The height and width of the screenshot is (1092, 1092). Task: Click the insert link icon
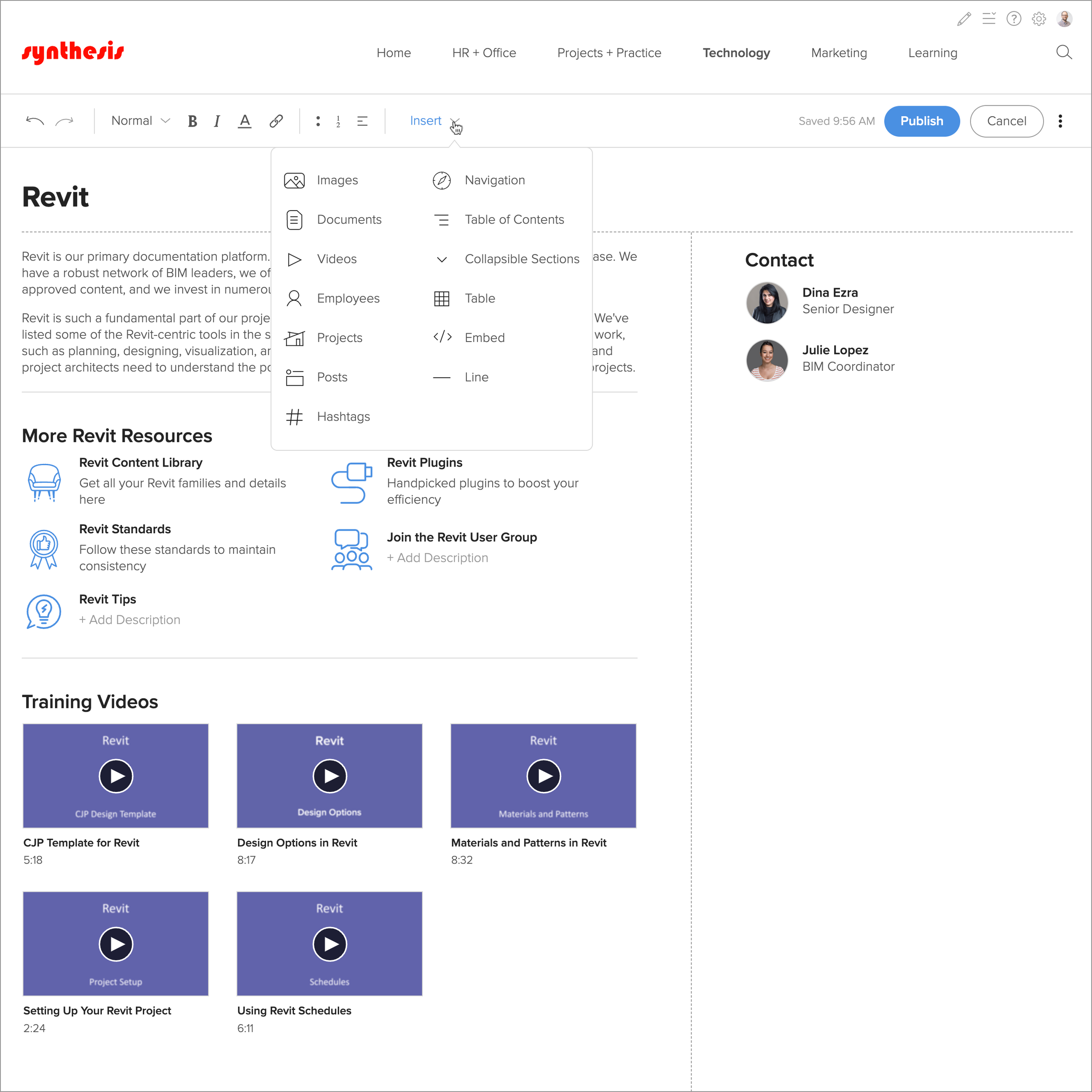coord(276,121)
